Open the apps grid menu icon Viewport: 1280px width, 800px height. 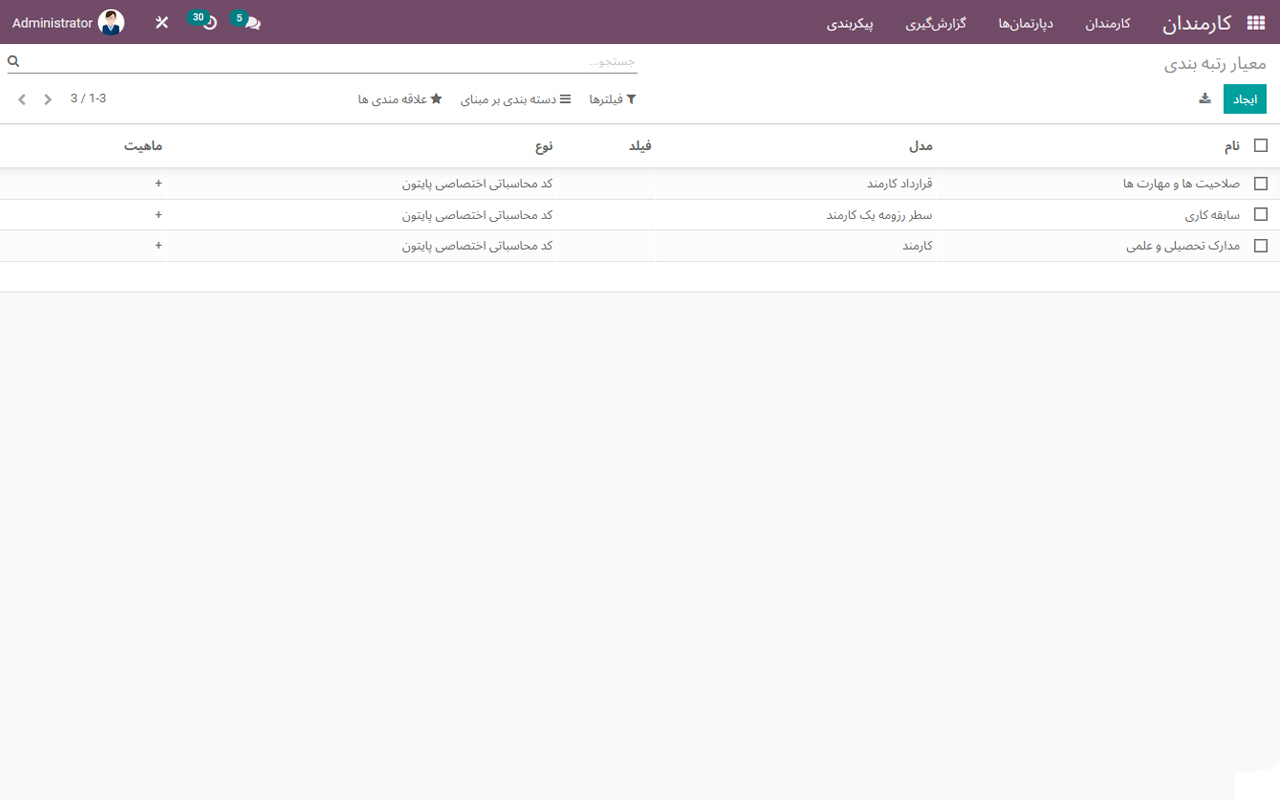(x=1255, y=23)
